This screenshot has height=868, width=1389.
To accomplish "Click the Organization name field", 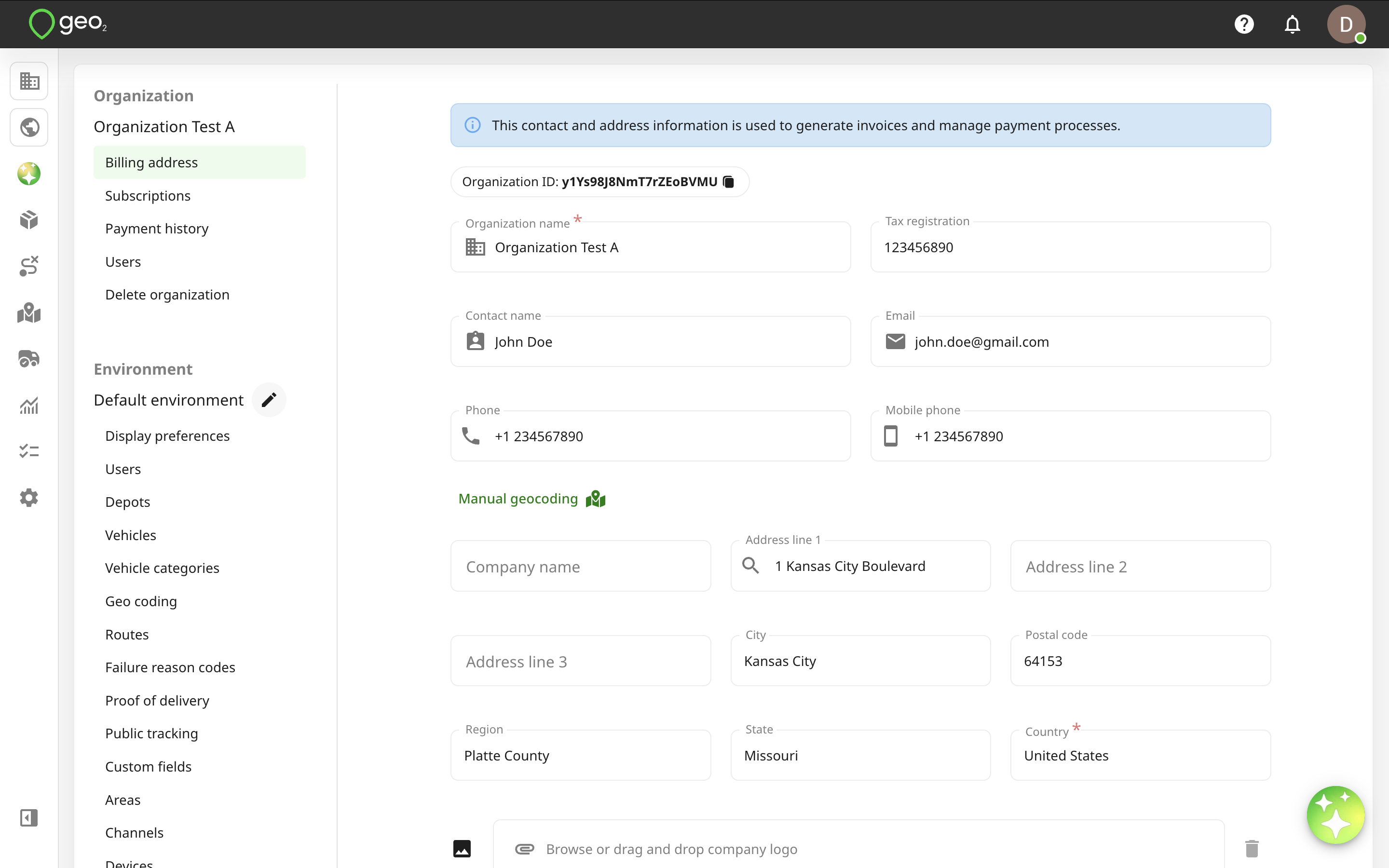I will (x=650, y=247).
